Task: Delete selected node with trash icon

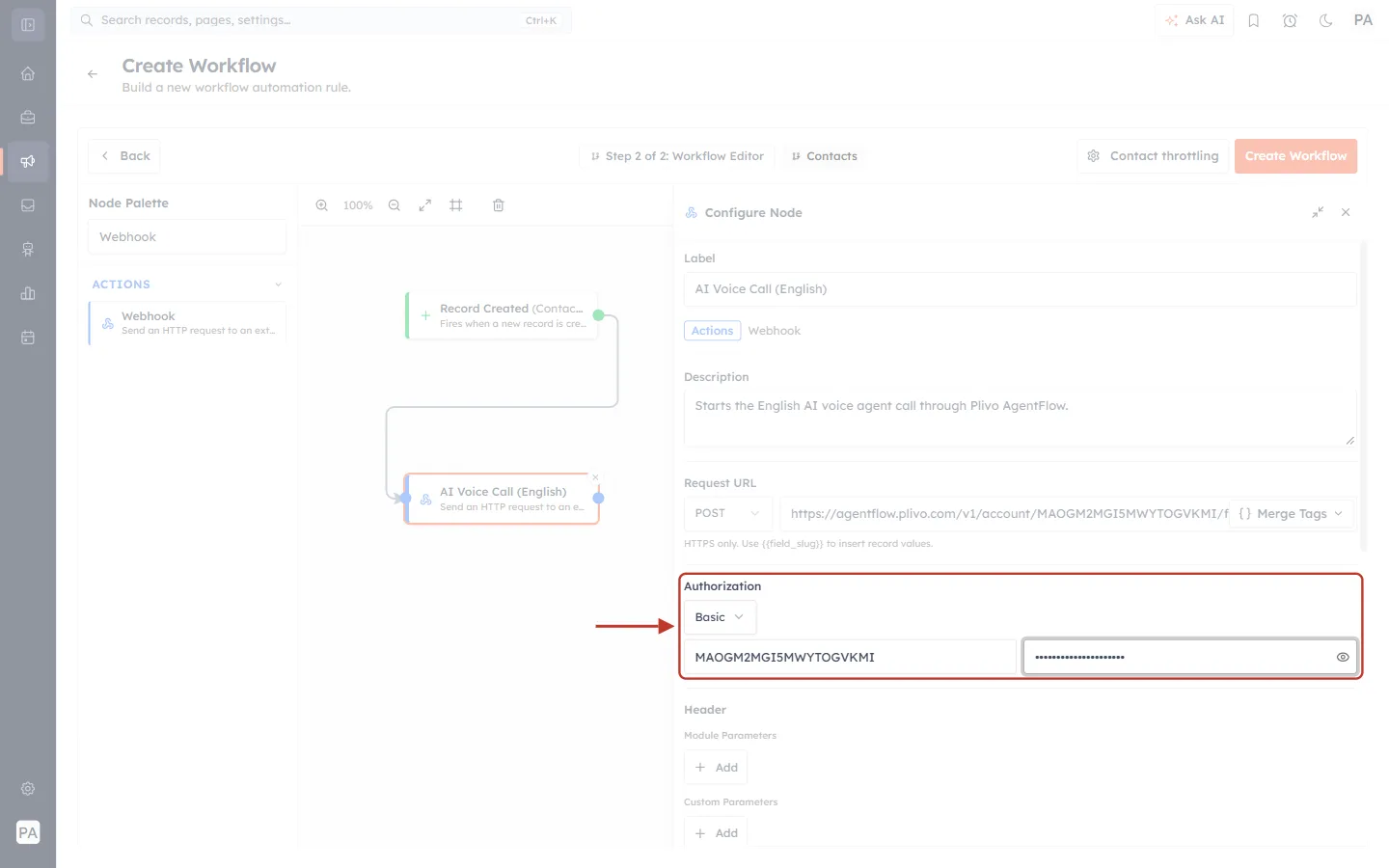Action: pyautogui.click(x=499, y=205)
